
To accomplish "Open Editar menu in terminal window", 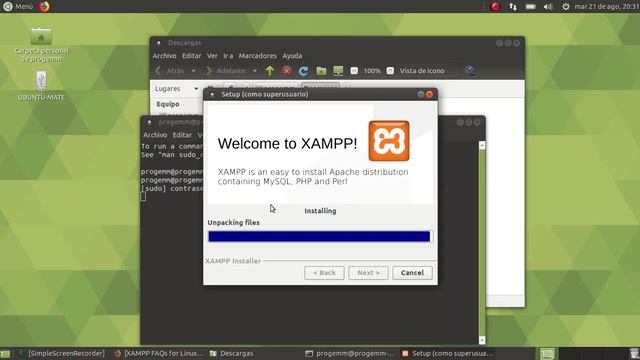I will [182, 135].
